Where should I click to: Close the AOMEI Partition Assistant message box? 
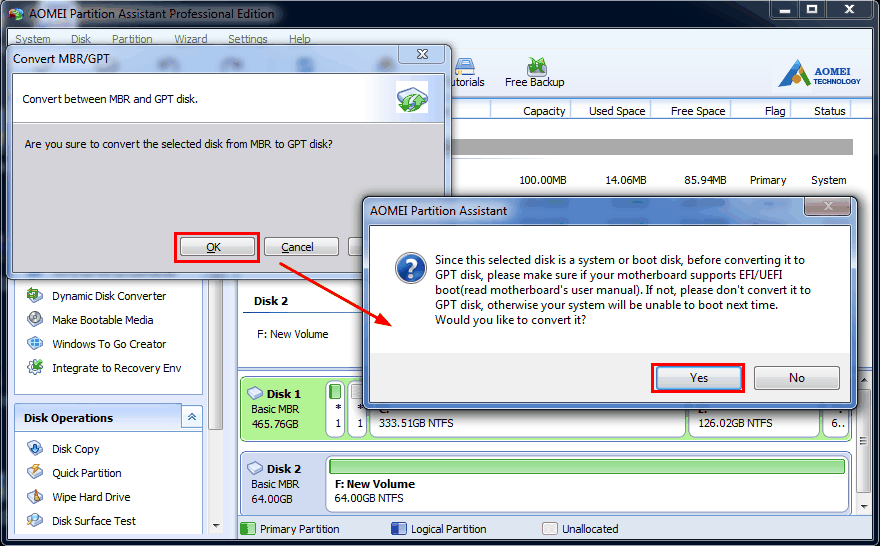(x=828, y=207)
